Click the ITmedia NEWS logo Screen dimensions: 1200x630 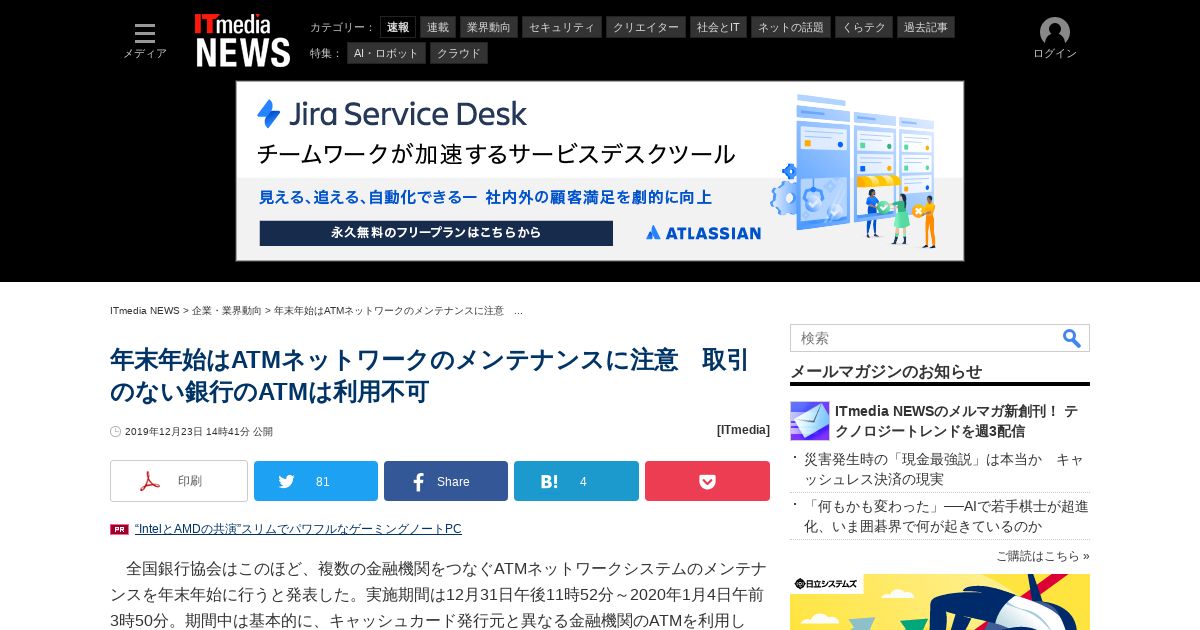tap(242, 41)
